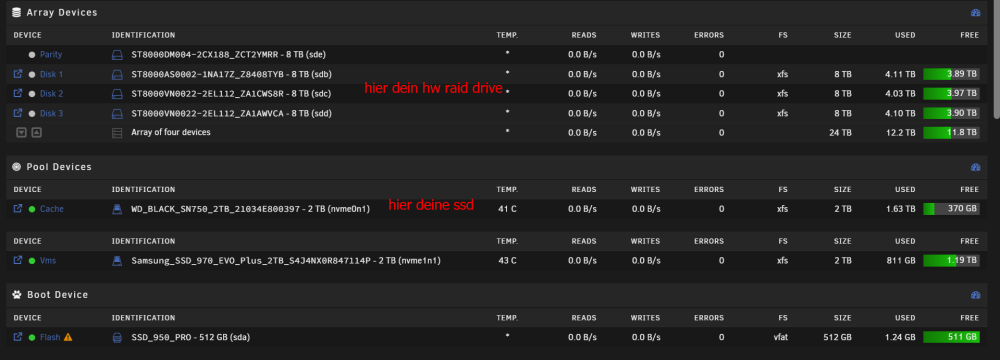Open the Flash device link
Viewport: 1000px width, 360px height.
click(x=50, y=337)
